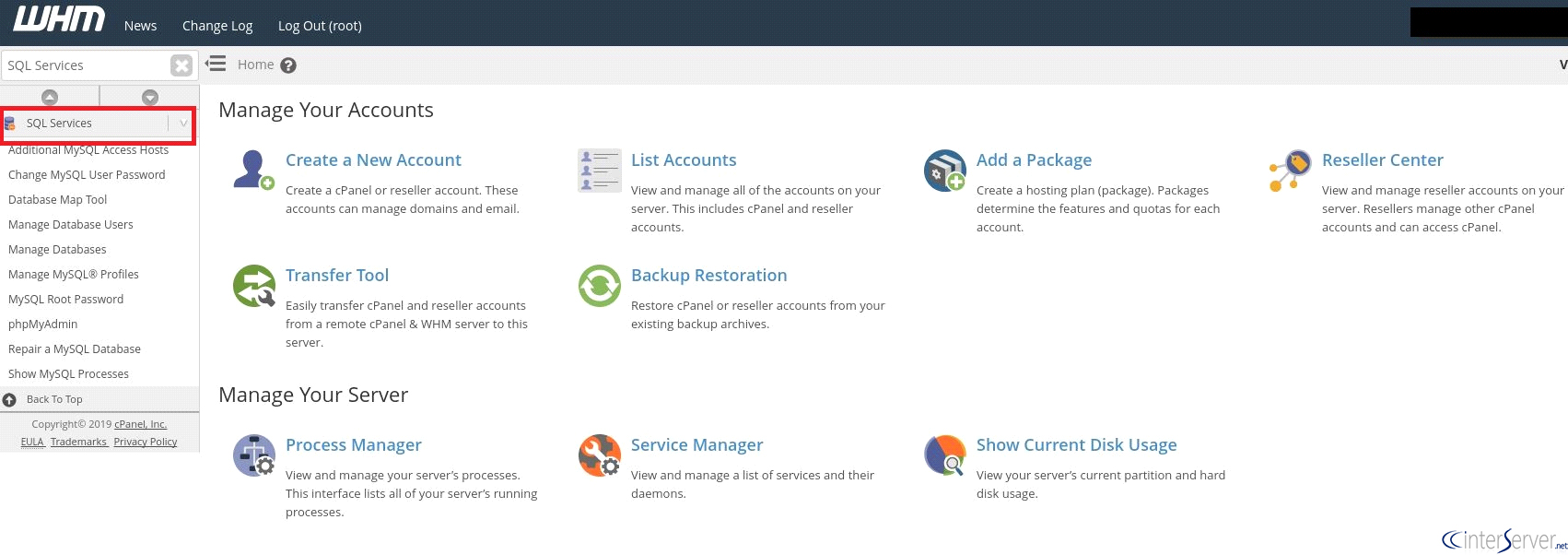Image resolution: width=1568 pixels, height=555 pixels.
Task: Expand all sidebar categories with down arrow
Action: [150, 97]
